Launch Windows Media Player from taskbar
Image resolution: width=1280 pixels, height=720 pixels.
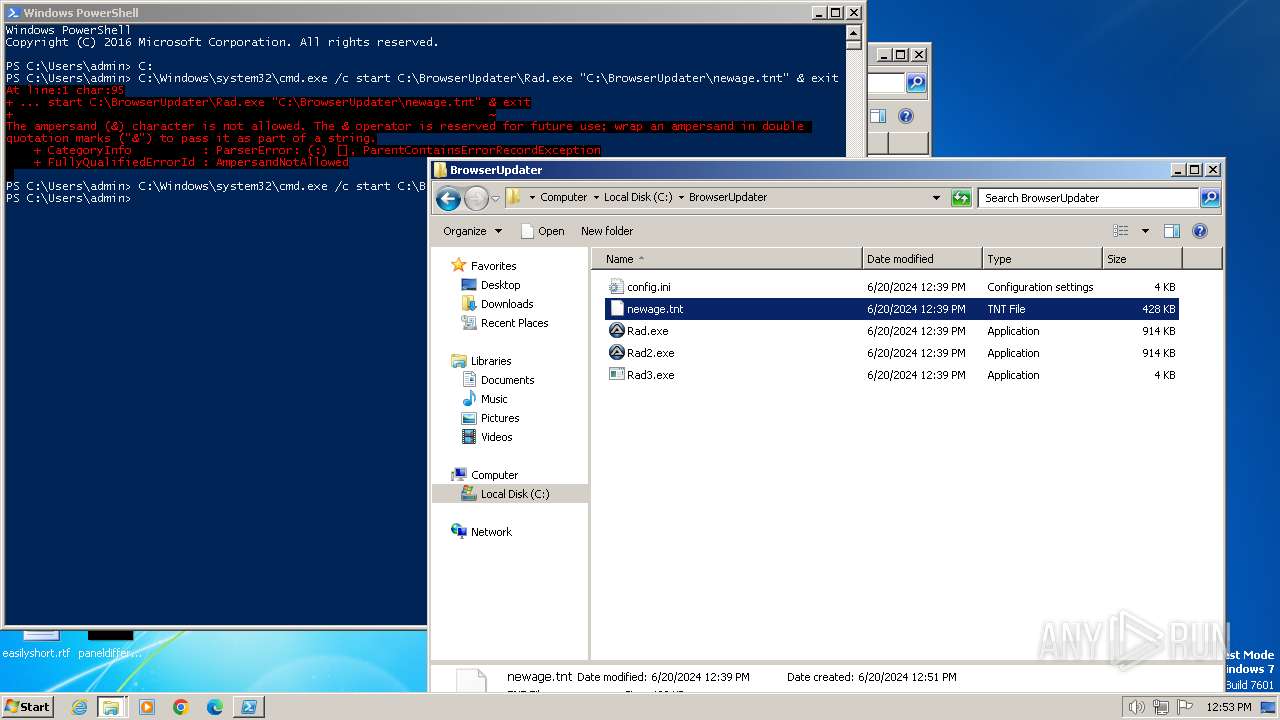point(147,707)
